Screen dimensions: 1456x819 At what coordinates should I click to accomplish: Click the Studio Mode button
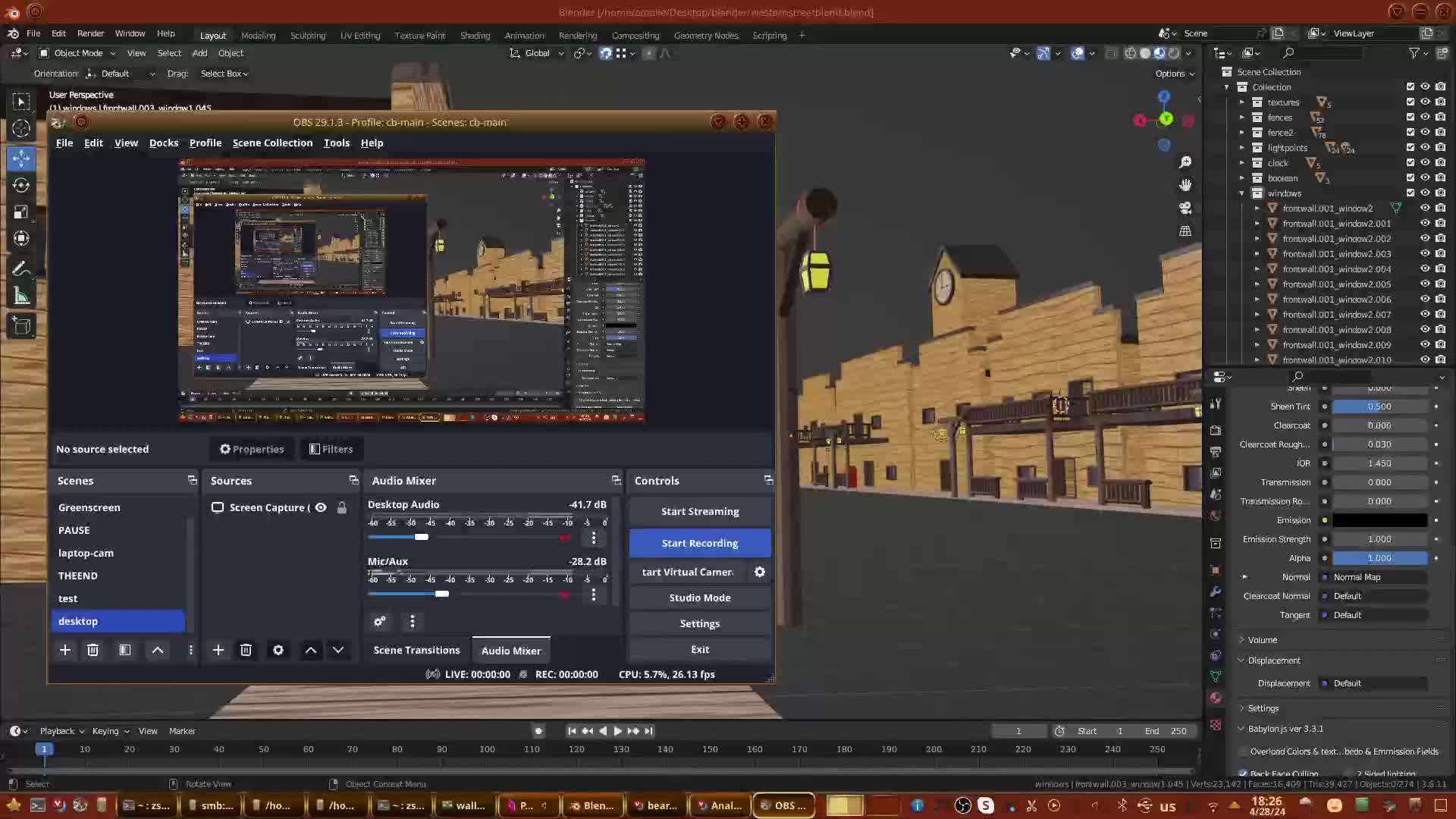point(699,598)
